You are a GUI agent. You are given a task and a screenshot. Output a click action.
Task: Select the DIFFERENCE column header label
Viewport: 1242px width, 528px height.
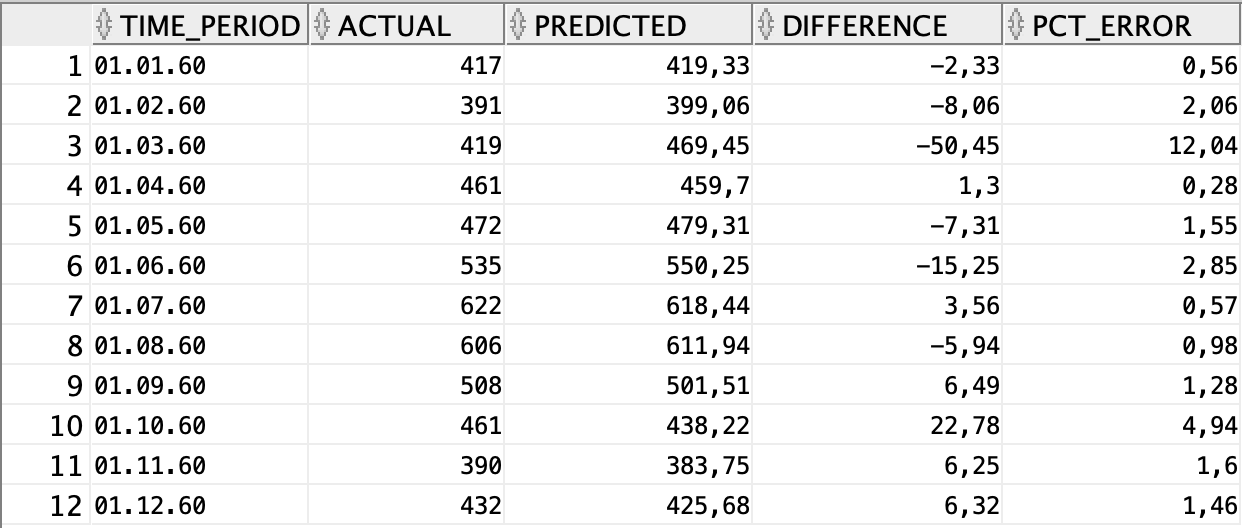[x=864, y=25]
